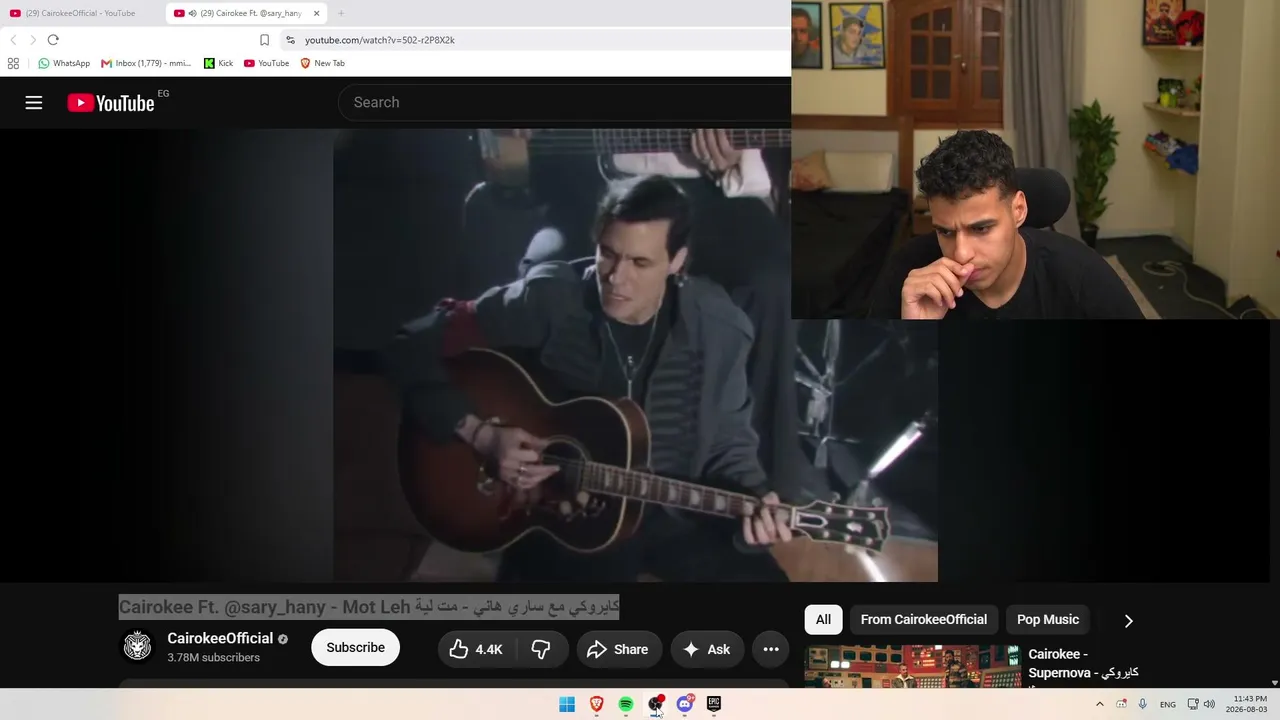This screenshot has height=720, width=1280.
Task: Reload the current page
Action: (53, 40)
